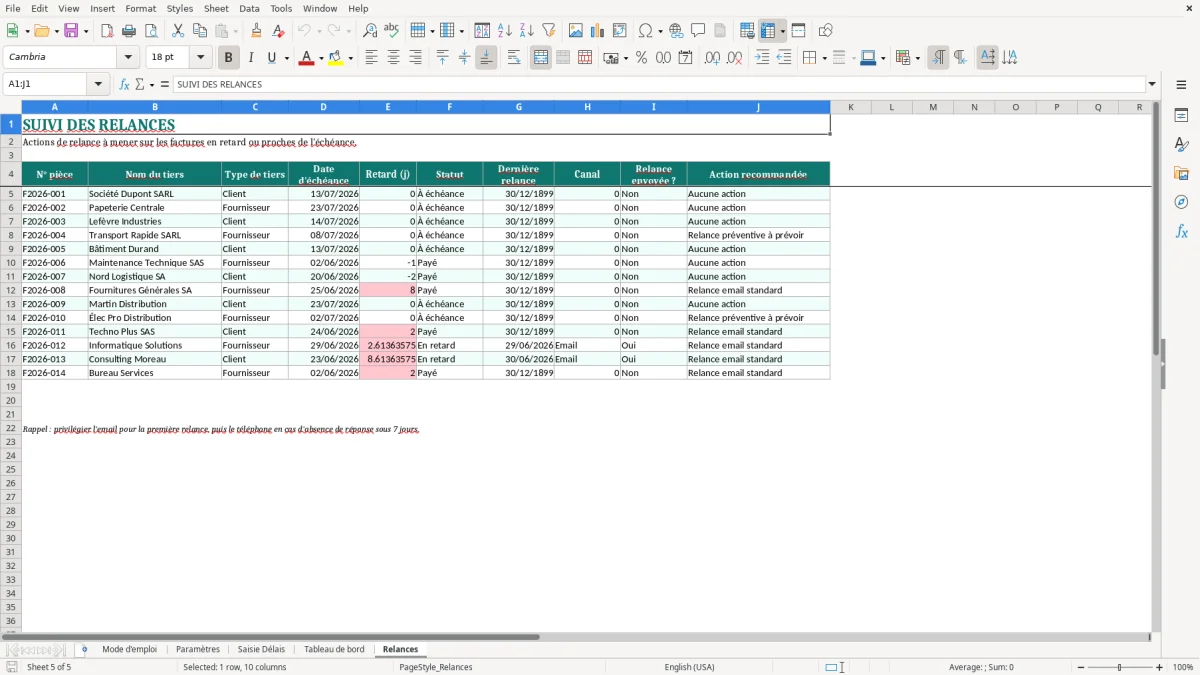Open the Styles menu
The image size is (1200, 675).
180,8
